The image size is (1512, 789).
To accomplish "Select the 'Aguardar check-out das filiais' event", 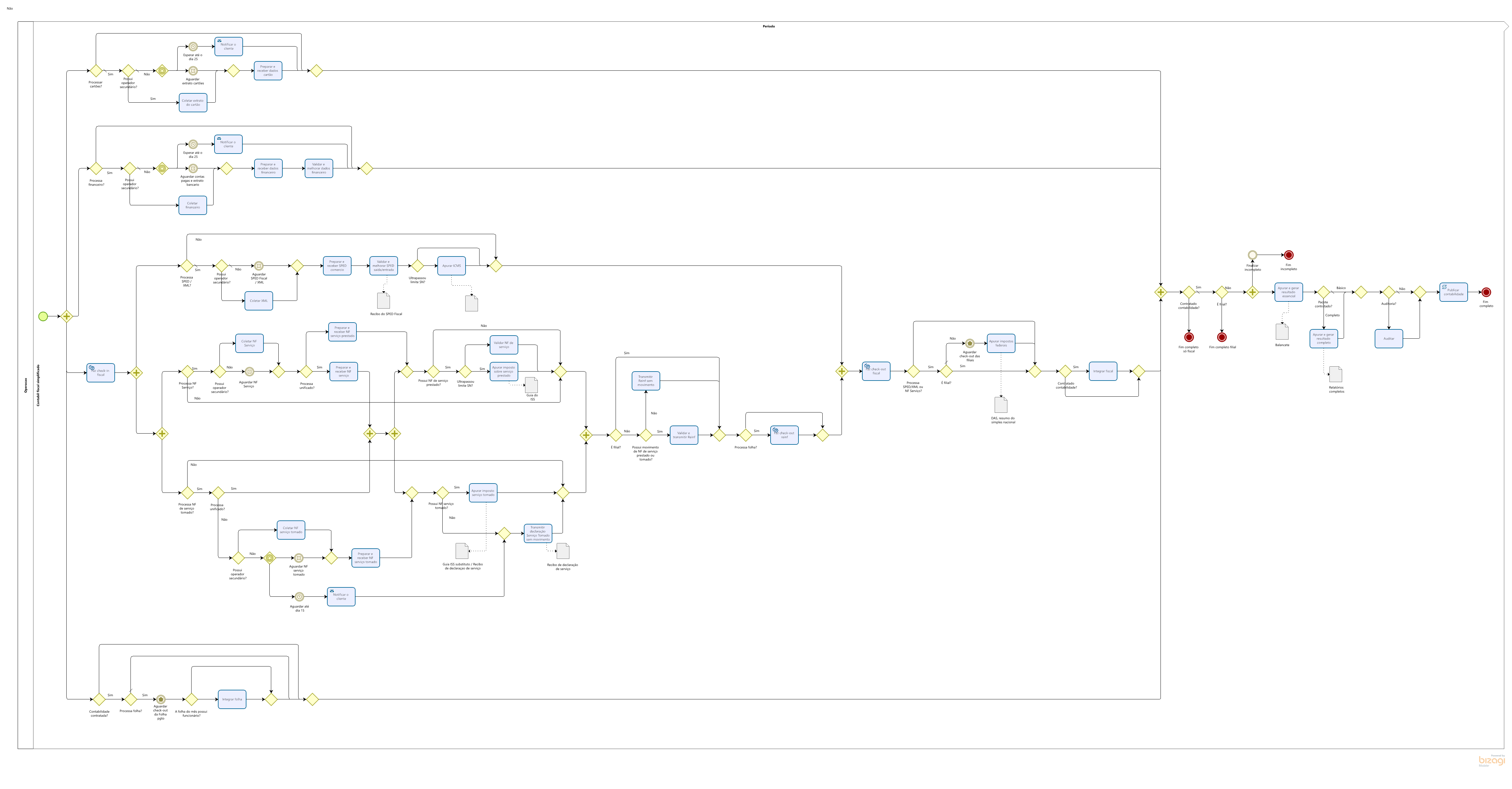I will pyautogui.click(x=970, y=343).
